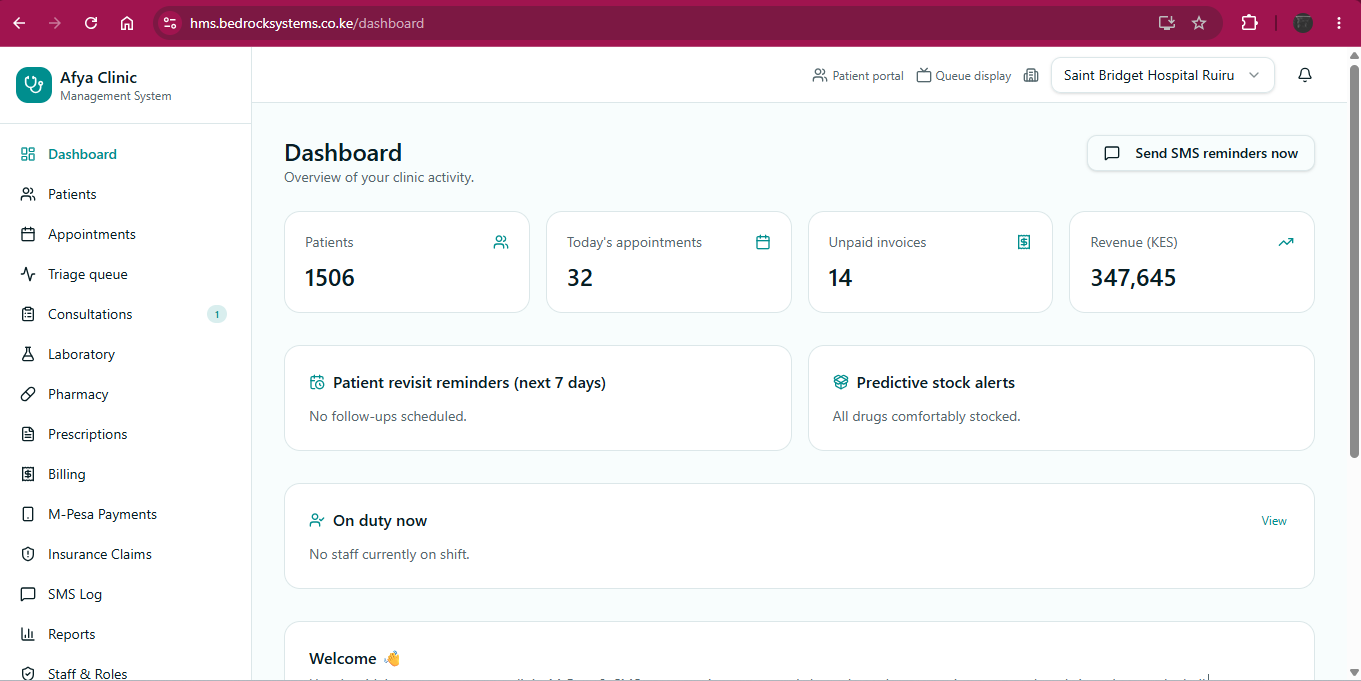
Task: Click the browser address bar URL
Action: [x=307, y=23]
